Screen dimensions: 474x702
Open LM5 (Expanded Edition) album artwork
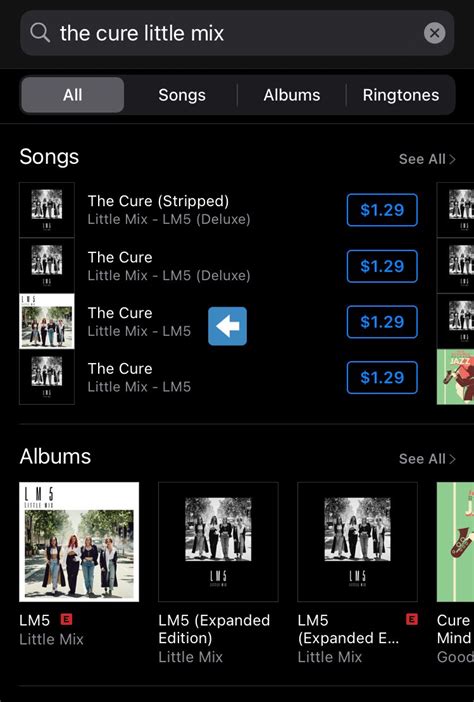[218, 542]
